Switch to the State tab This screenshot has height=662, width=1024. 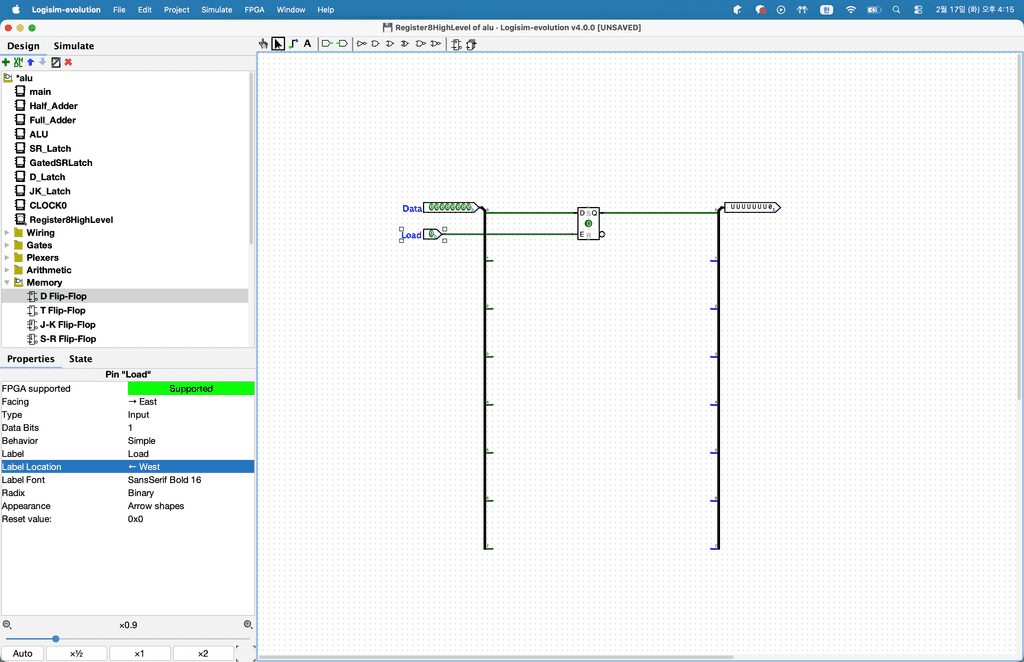tap(80, 359)
